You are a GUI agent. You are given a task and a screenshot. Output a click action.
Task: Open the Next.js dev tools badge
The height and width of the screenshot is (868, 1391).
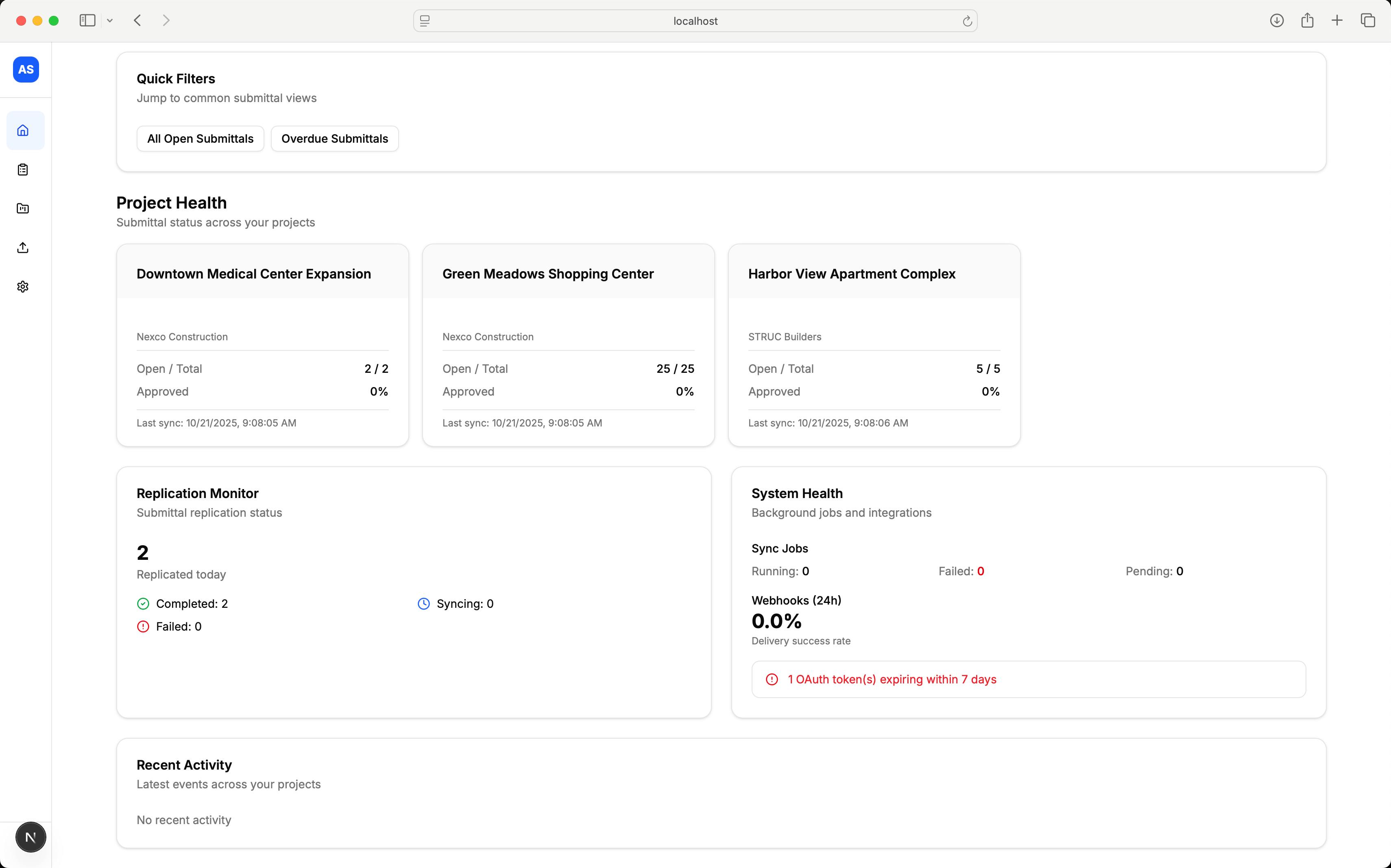pos(31,837)
